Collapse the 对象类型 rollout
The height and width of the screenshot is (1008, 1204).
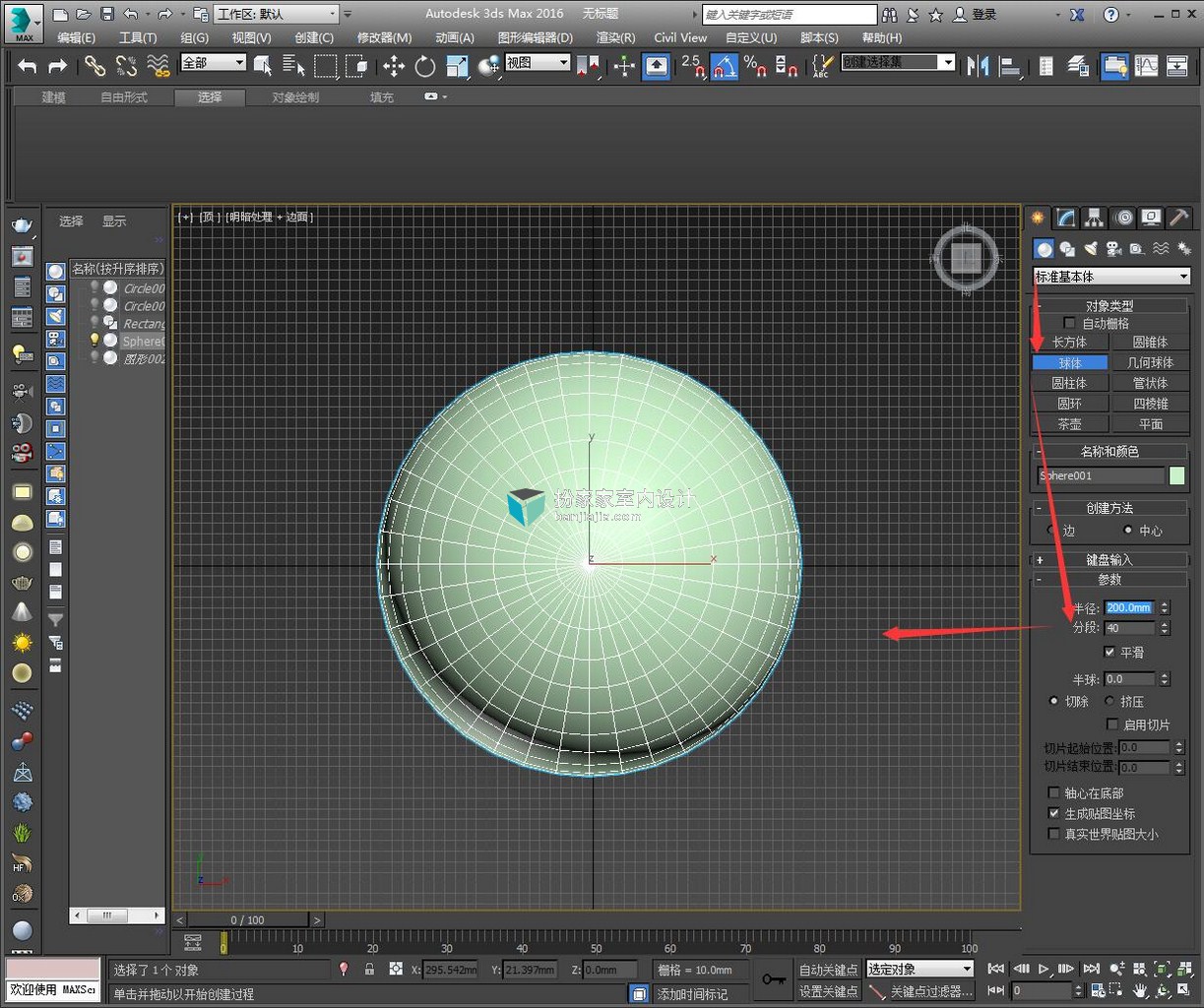coord(1109,305)
